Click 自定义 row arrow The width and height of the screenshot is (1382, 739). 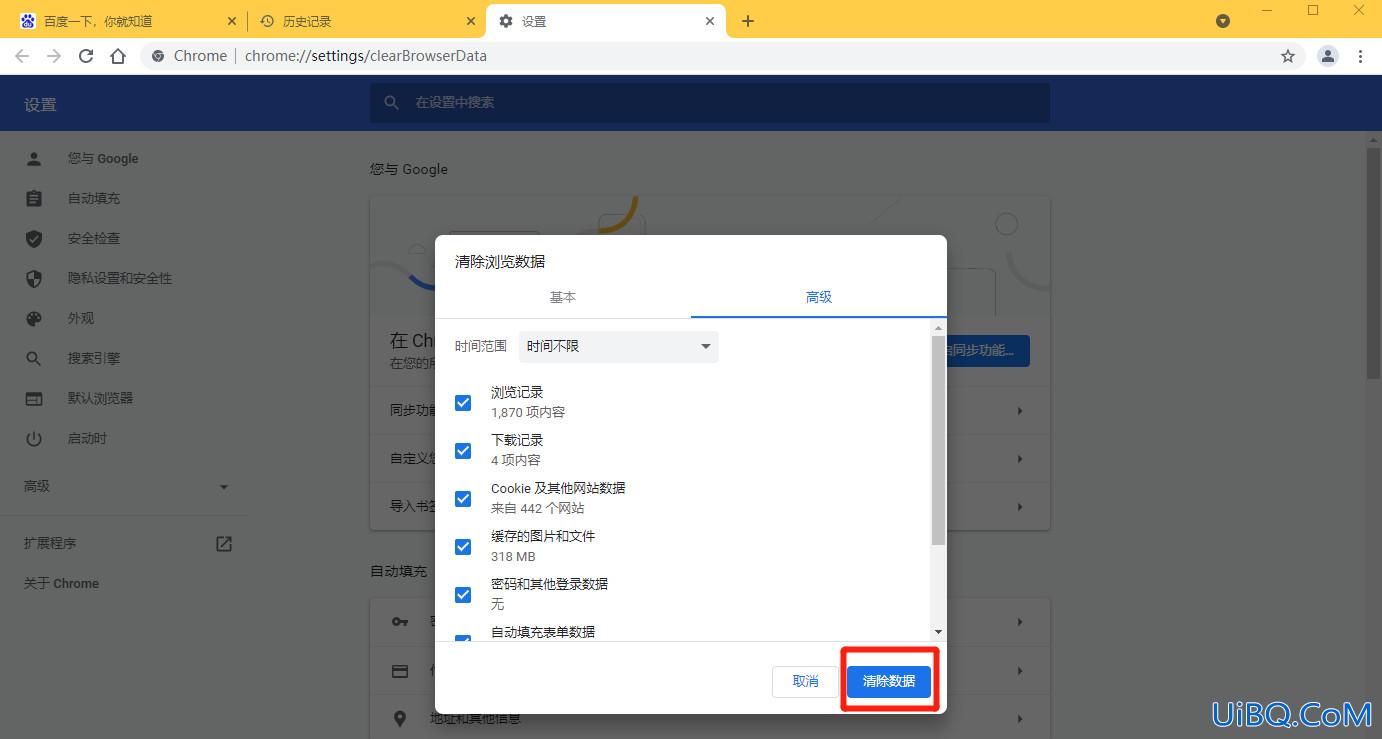pos(1020,459)
